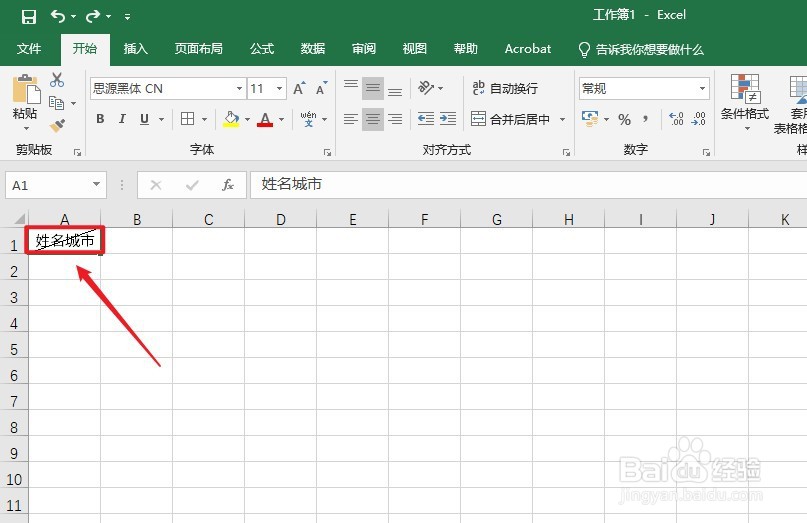
Task: Apply comma style
Action: (645, 119)
